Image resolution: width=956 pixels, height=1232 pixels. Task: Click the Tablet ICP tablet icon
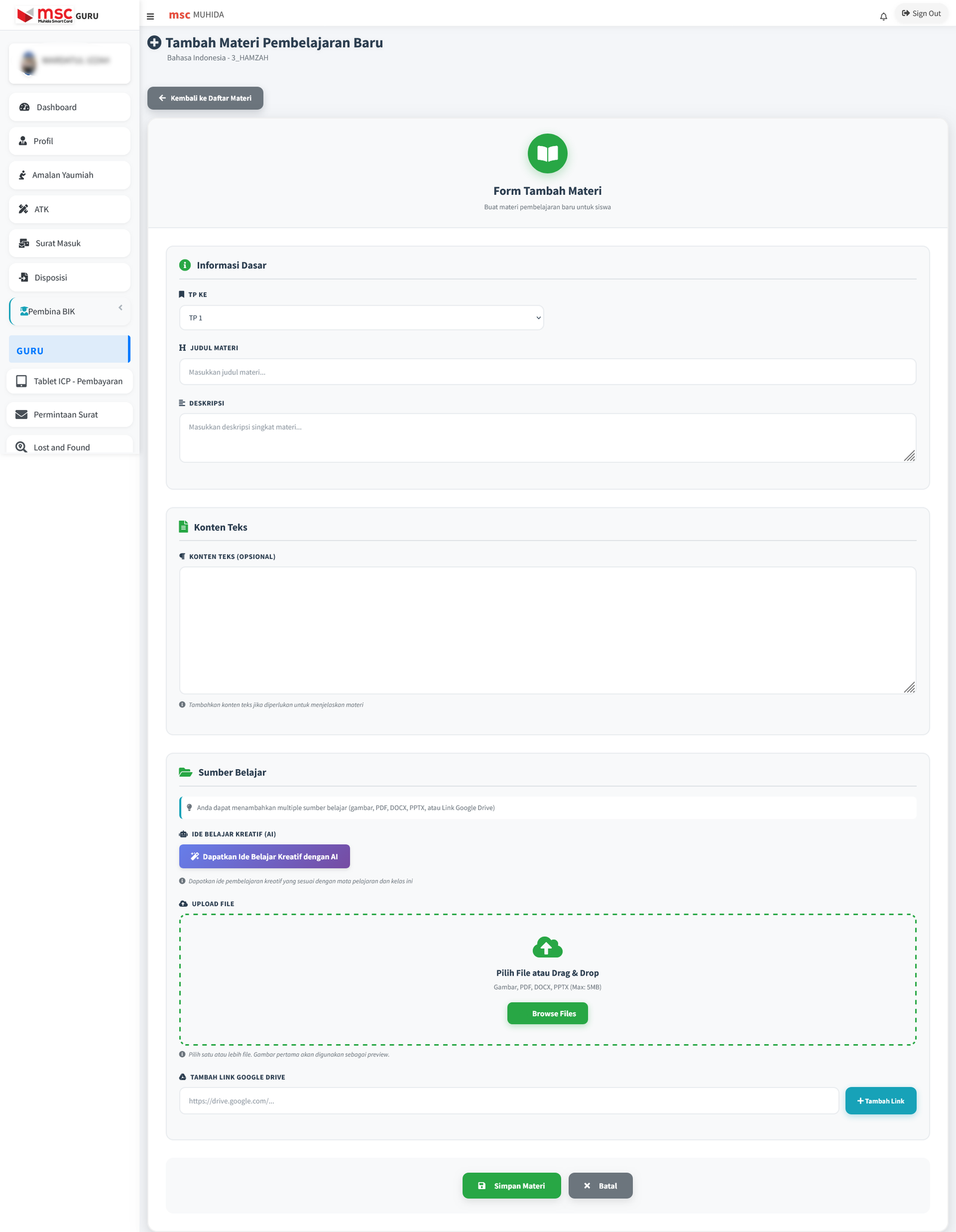(x=22, y=381)
